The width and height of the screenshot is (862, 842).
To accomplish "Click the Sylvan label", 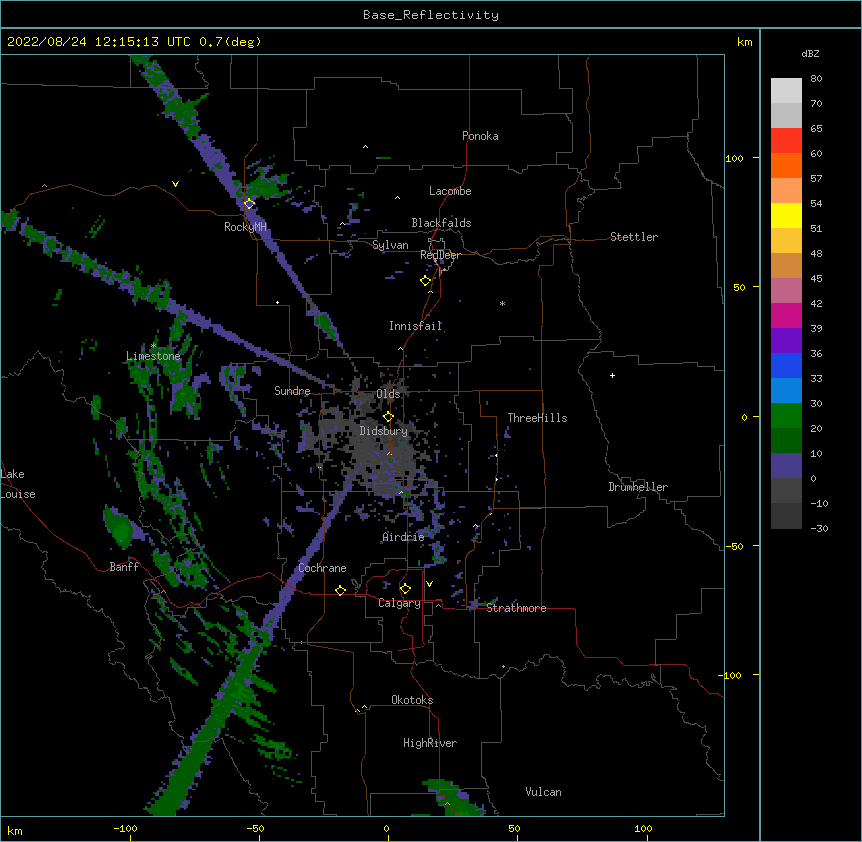I will [x=390, y=245].
